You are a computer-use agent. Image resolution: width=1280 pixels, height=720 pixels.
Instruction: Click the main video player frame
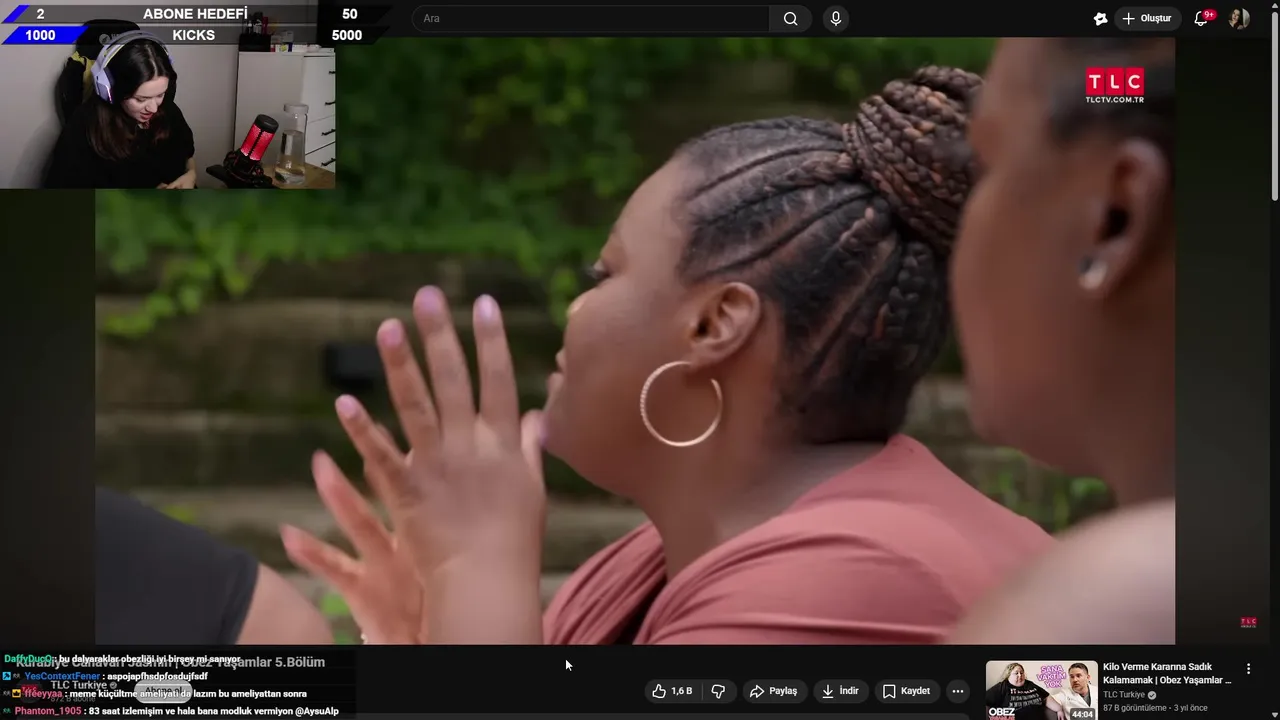pos(635,340)
